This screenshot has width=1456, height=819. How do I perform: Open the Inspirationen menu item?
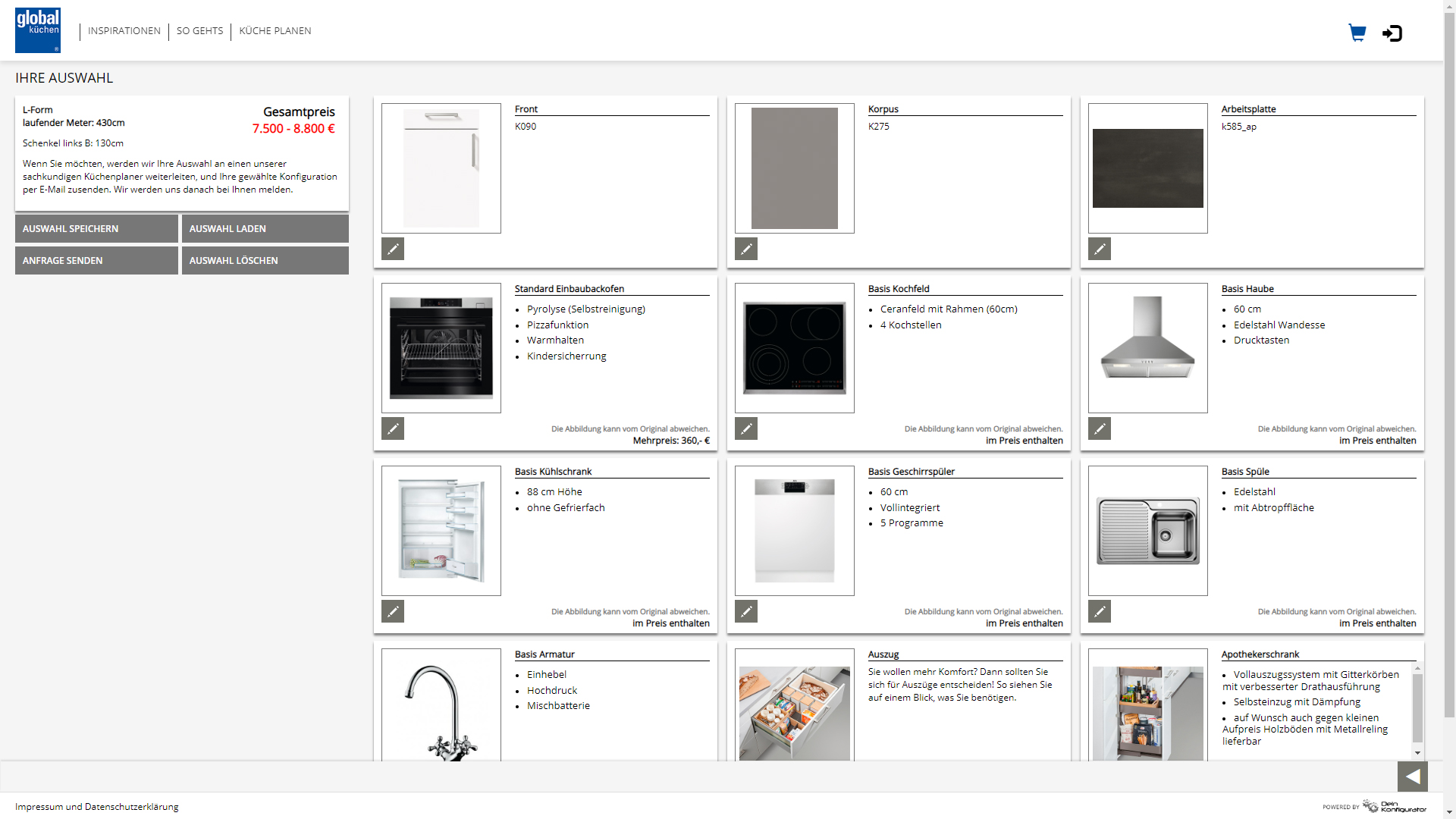[x=124, y=31]
